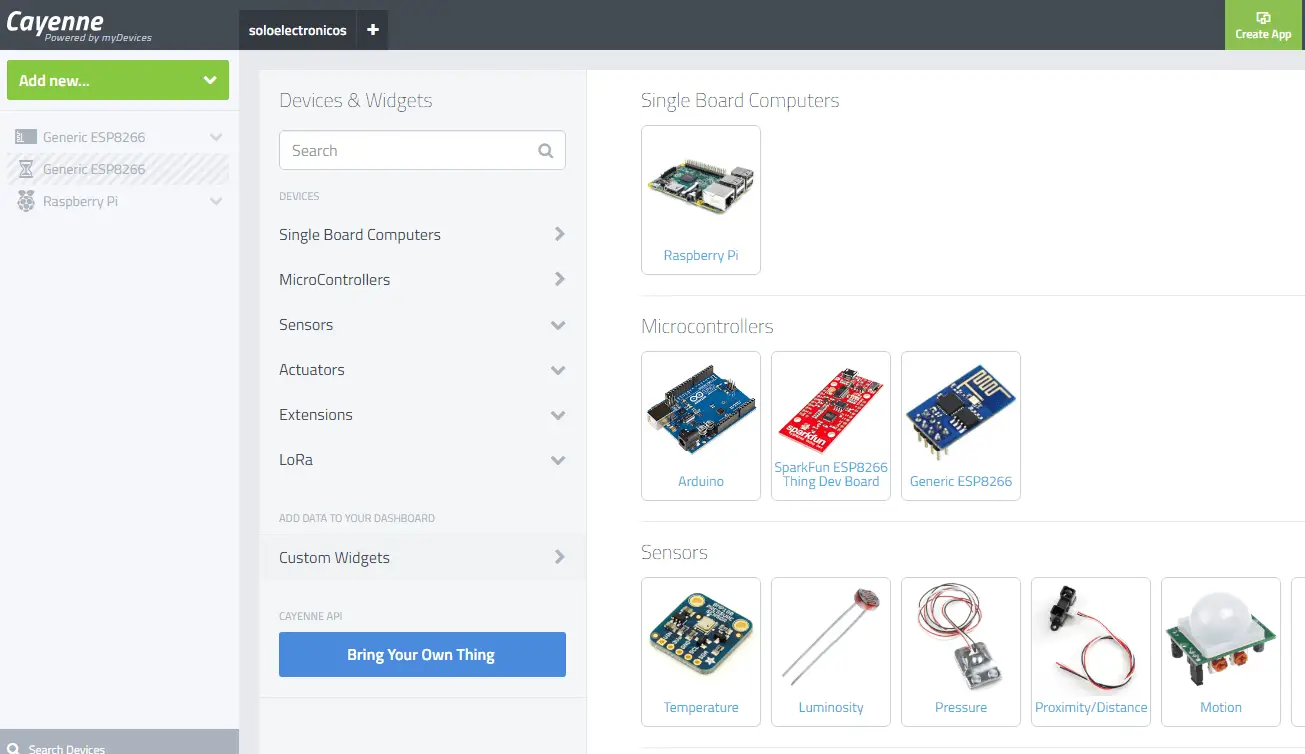Click the Search field in Devices & Widgets

click(422, 151)
